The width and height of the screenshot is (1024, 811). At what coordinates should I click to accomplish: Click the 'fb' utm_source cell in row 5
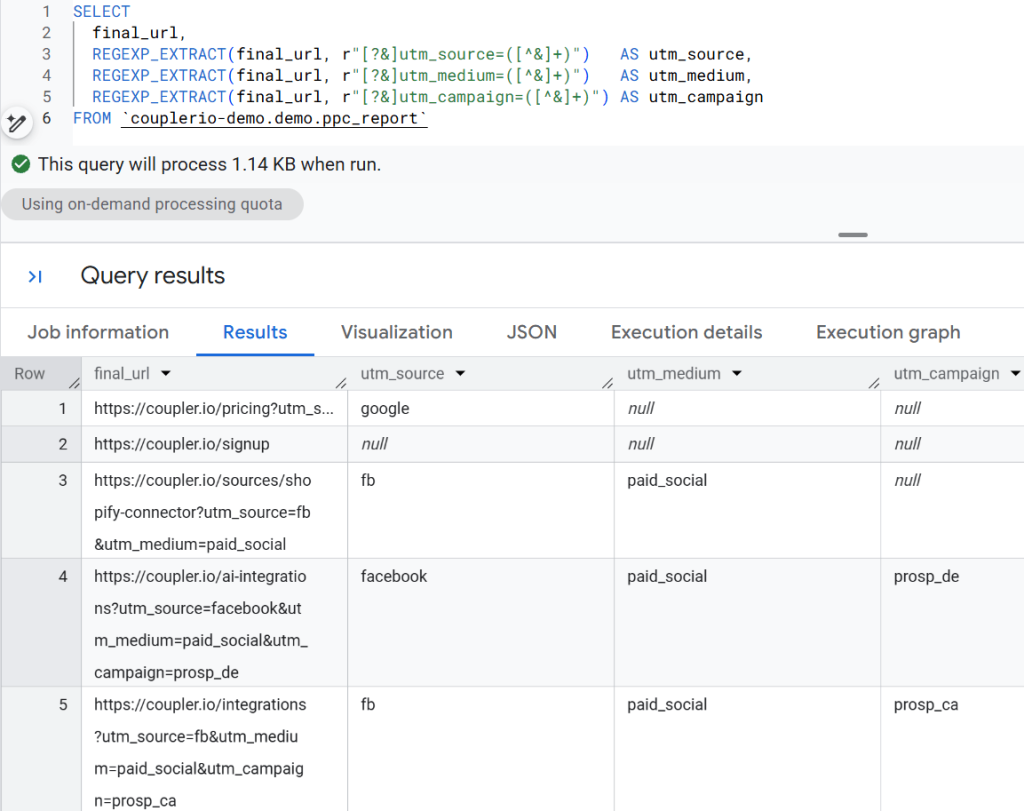coord(481,749)
